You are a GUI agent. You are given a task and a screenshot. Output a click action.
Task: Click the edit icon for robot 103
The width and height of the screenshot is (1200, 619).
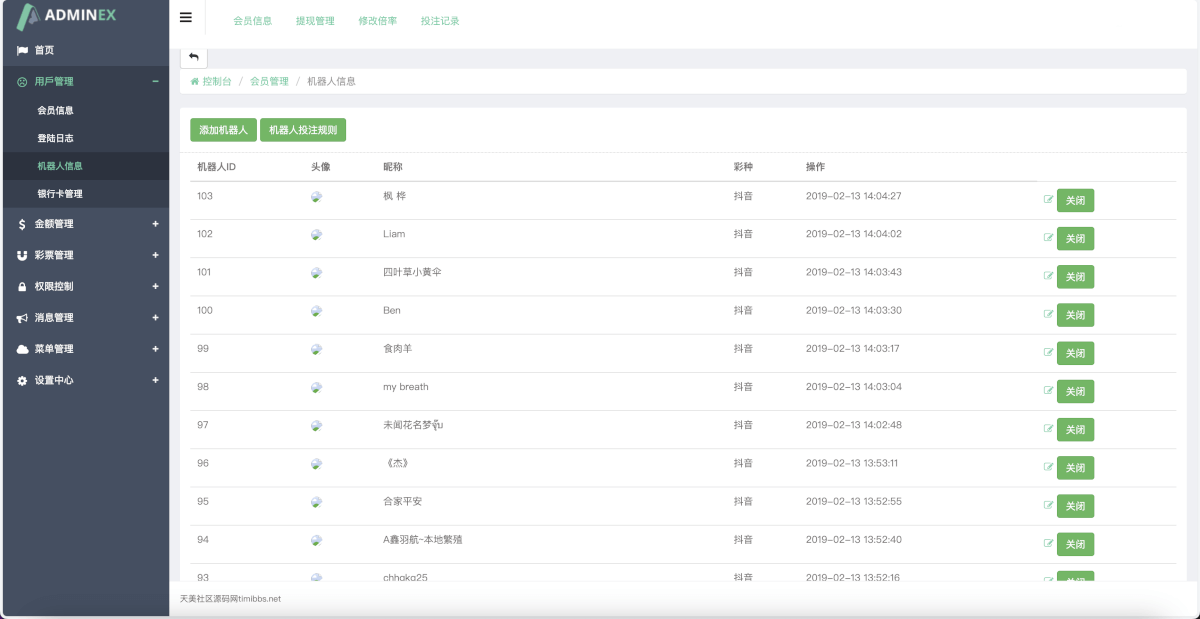point(1048,200)
